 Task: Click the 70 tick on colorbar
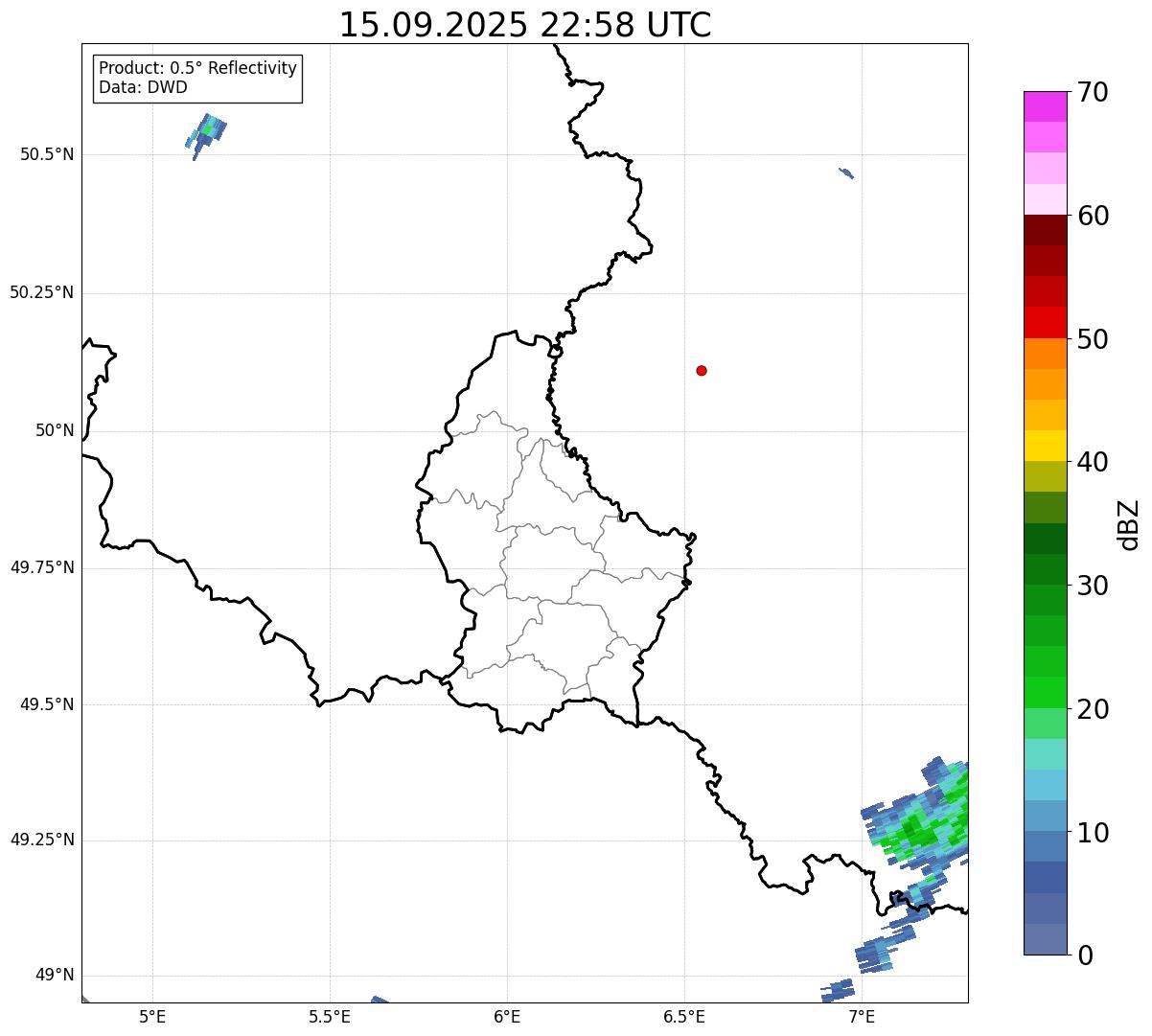point(1093,92)
